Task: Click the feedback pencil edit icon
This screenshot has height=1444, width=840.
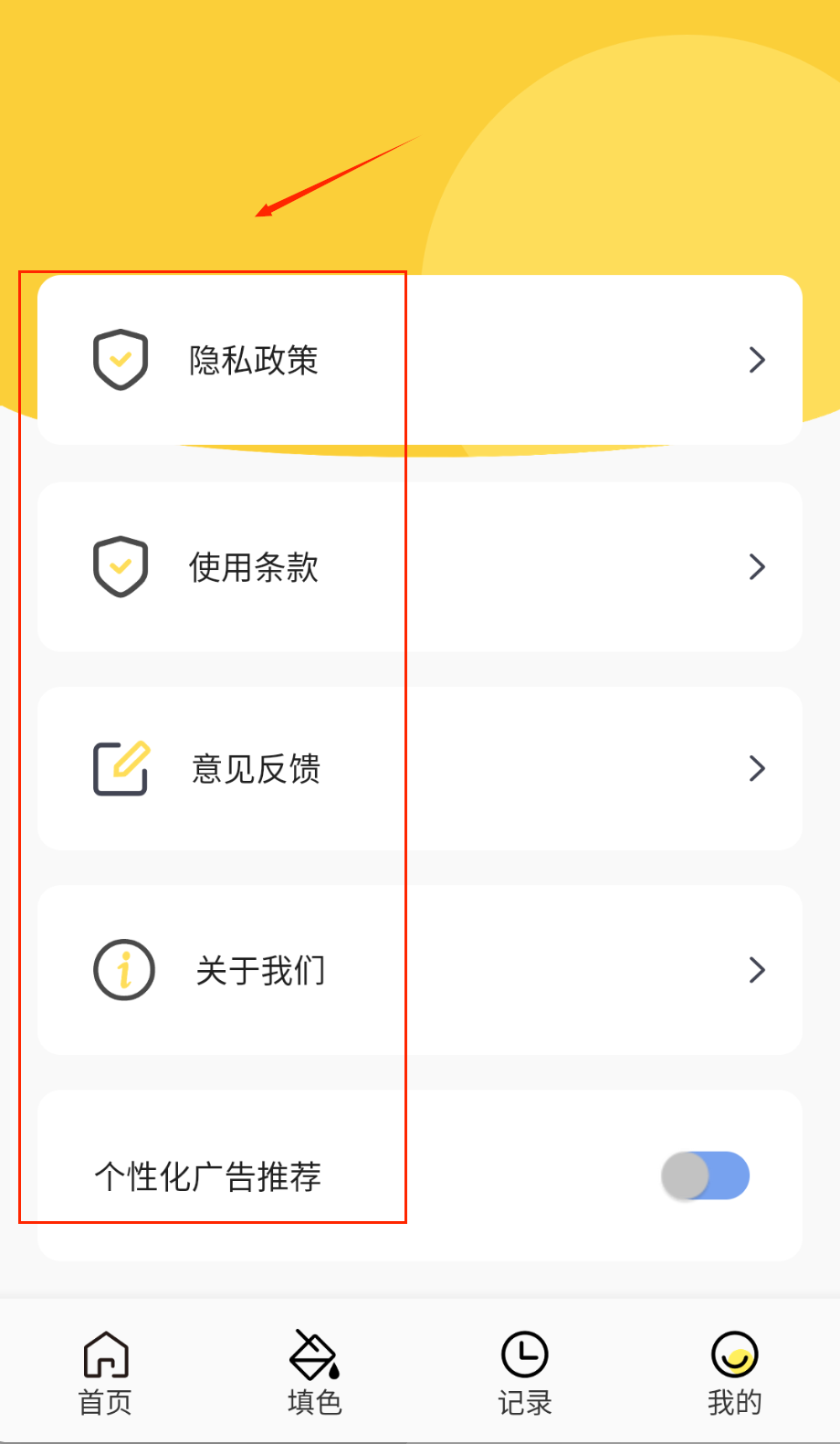Action: point(121,769)
